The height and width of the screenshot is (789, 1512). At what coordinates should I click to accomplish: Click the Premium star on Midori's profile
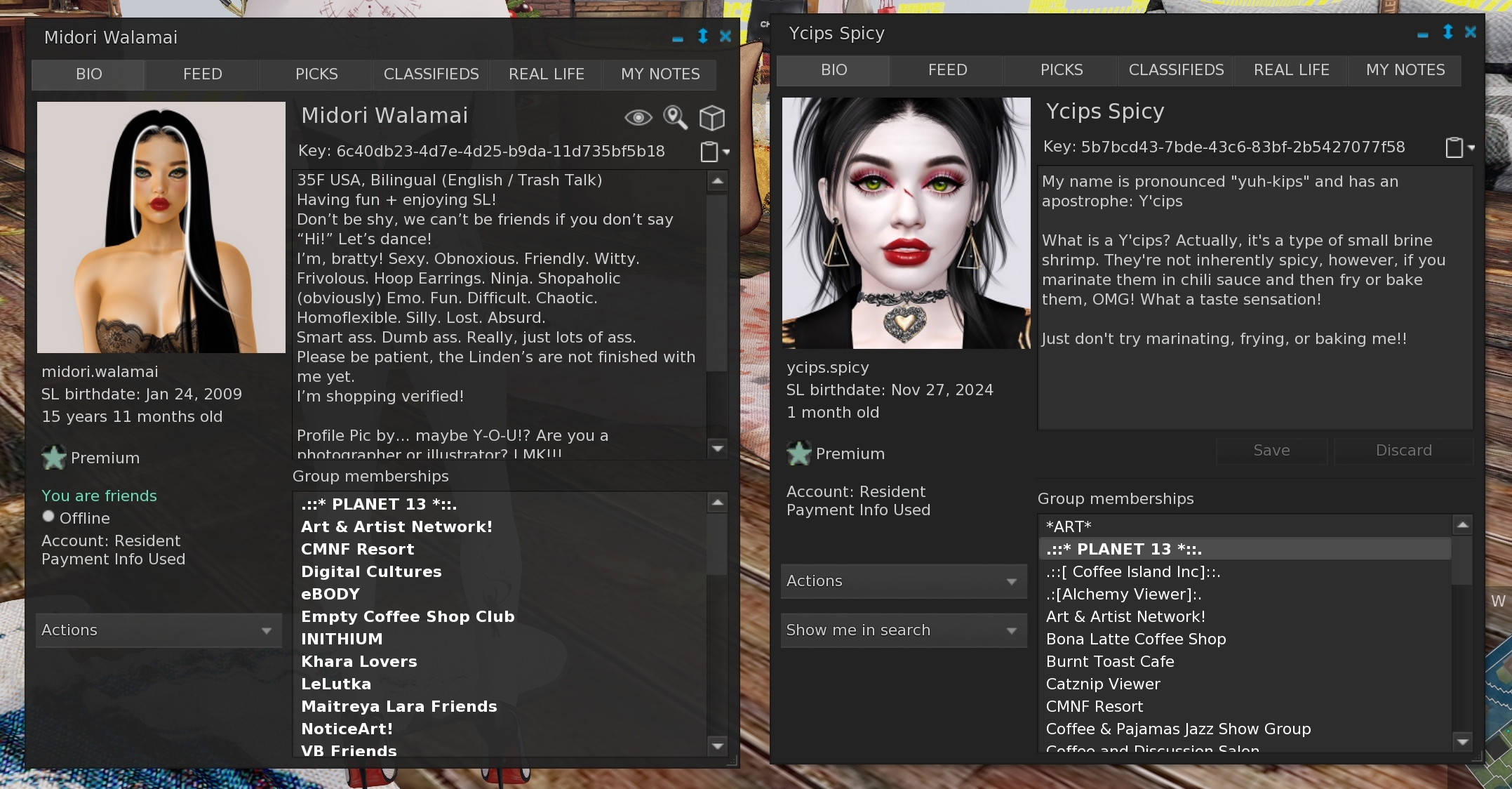pos(53,458)
